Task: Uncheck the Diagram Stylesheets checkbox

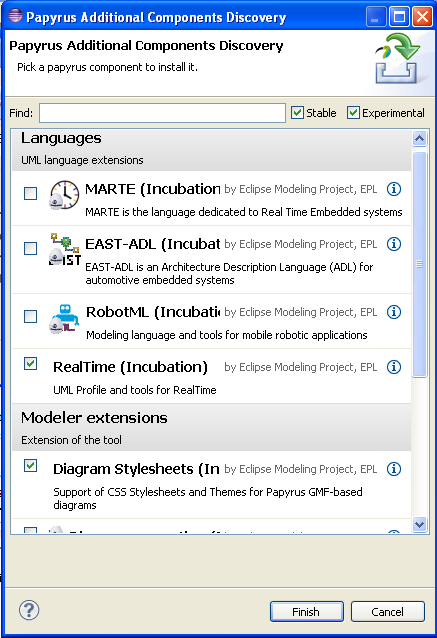Action: 31,465
